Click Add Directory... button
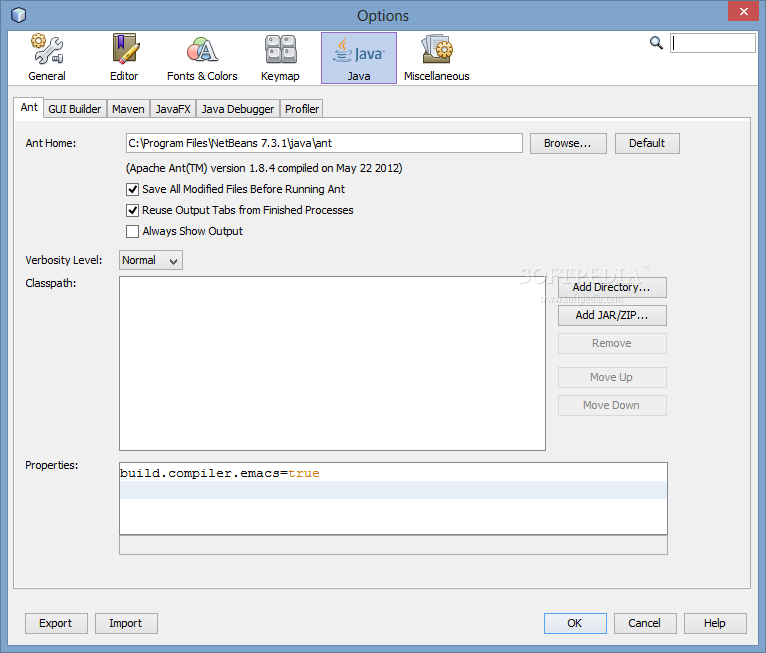This screenshot has width=766, height=653. tap(612, 288)
